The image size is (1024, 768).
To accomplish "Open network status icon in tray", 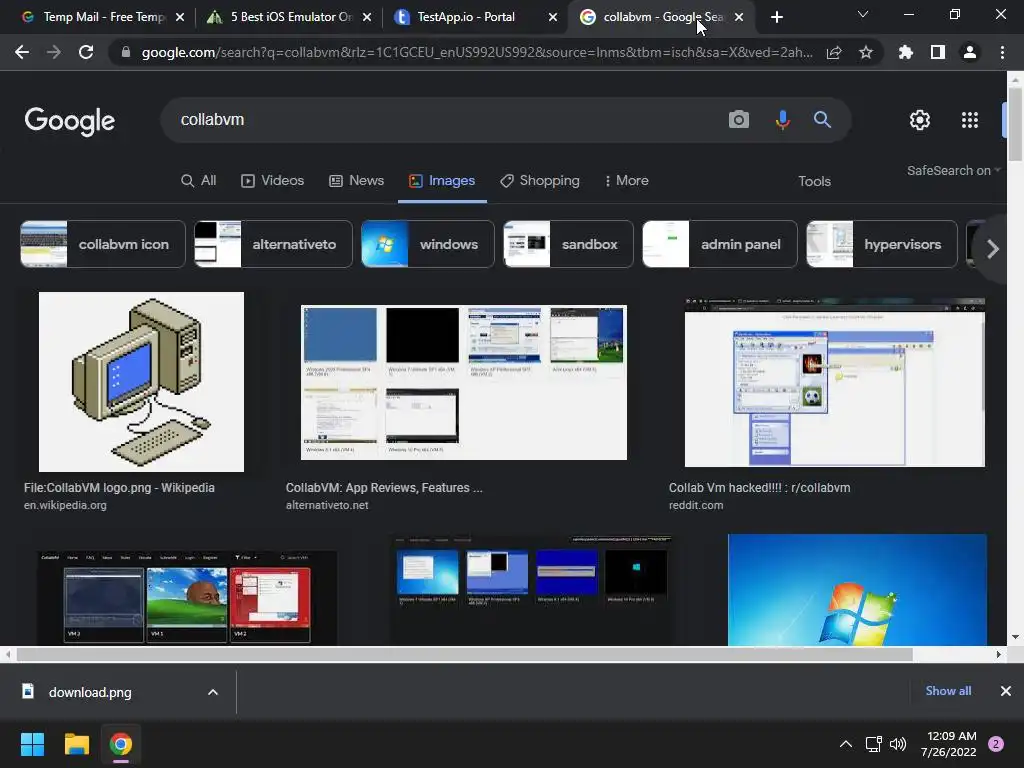I will tap(873, 744).
